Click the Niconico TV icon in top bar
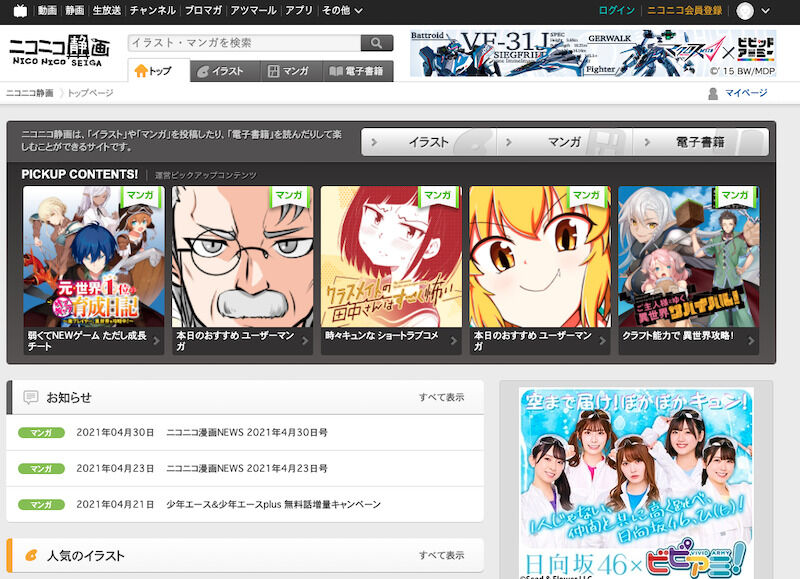This screenshot has height=579, width=800. 20,11
